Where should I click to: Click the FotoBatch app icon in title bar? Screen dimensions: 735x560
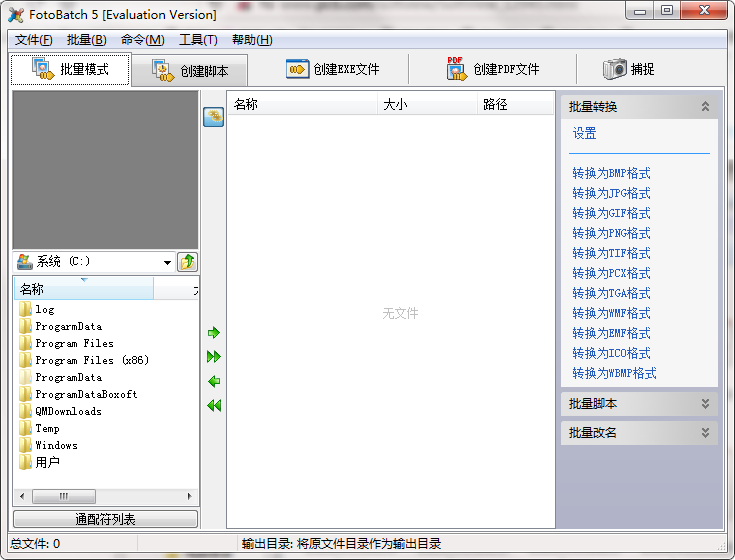pos(16,15)
